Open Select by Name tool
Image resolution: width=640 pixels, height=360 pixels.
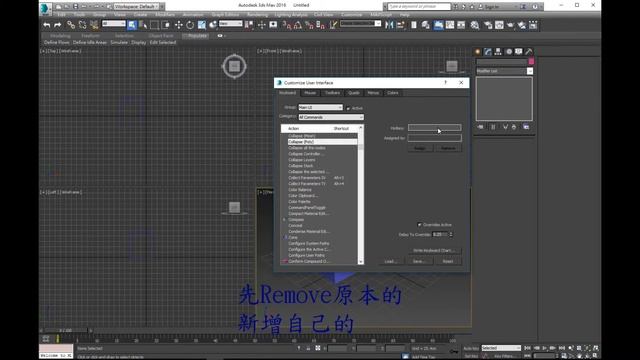143,25
